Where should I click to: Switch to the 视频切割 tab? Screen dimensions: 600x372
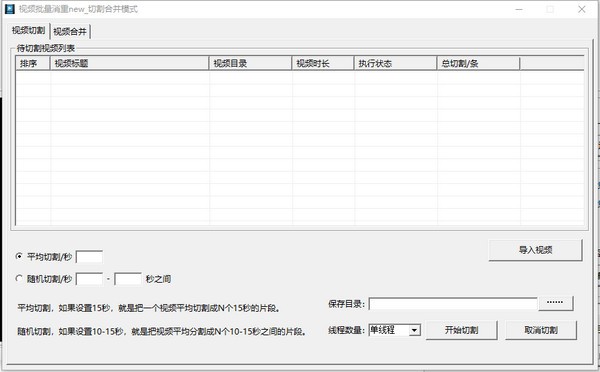(x=28, y=30)
